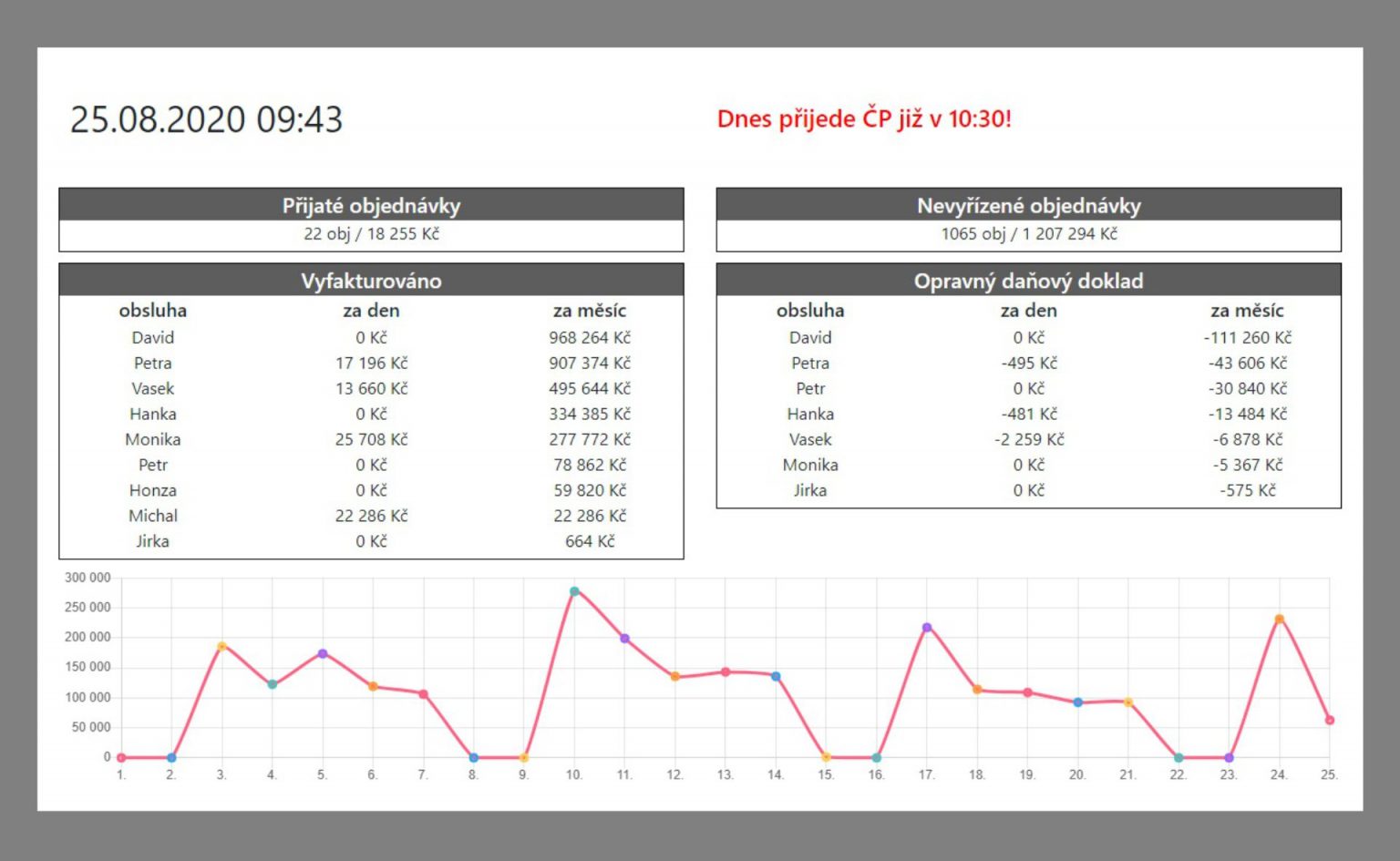Click the 300 000 axis label
This screenshot has height=861, width=1400.
[88, 578]
